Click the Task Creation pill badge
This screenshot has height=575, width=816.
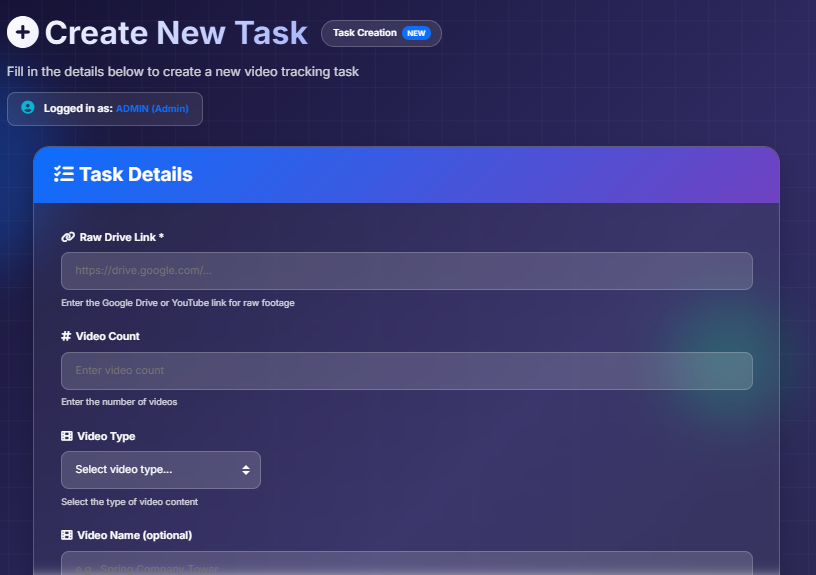click(x=381, y=33)
